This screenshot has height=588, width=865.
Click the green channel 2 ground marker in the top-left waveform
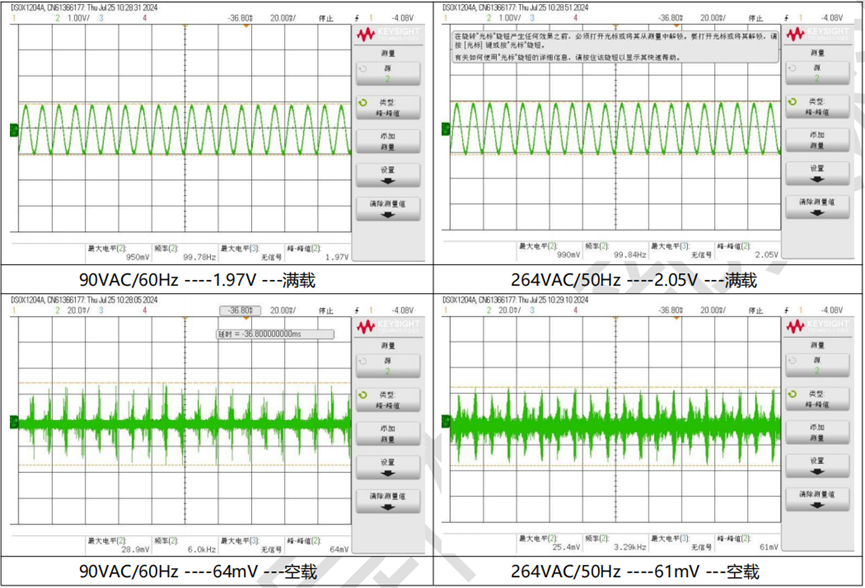[x=13, y=130]
